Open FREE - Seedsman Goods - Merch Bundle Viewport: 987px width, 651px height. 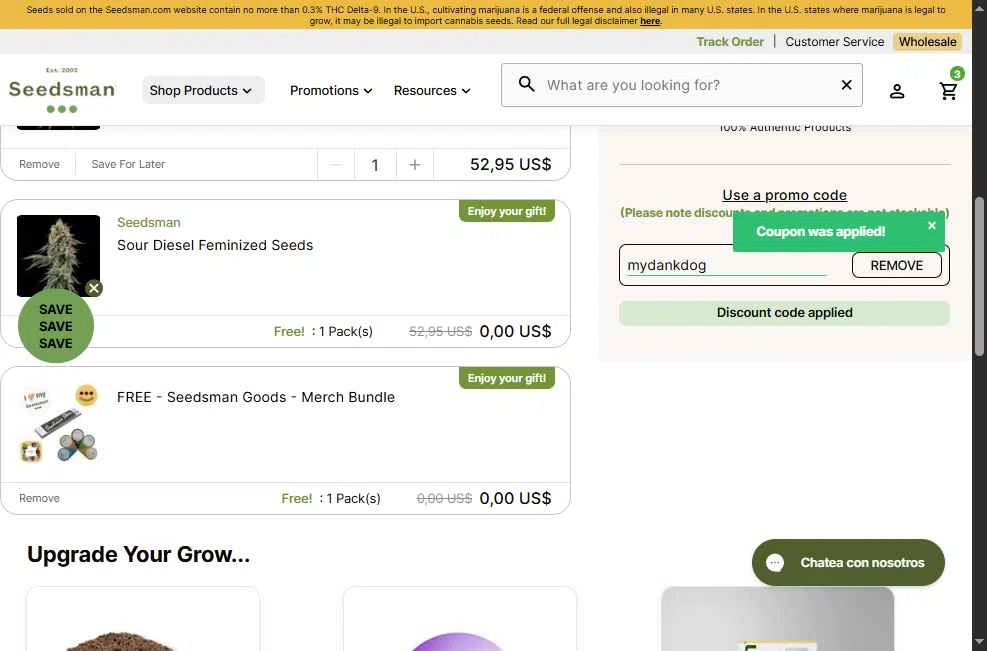coord(256,397)
